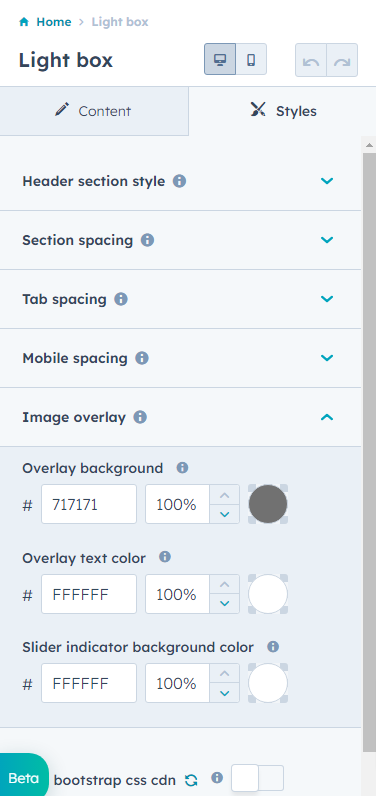Open the Beta button
The width and height of the screenshot is (376, 796).
point(24,777)
